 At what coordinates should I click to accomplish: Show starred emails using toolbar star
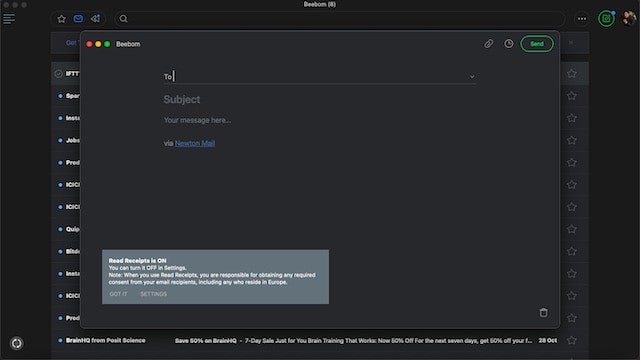(x=61, y=19)
